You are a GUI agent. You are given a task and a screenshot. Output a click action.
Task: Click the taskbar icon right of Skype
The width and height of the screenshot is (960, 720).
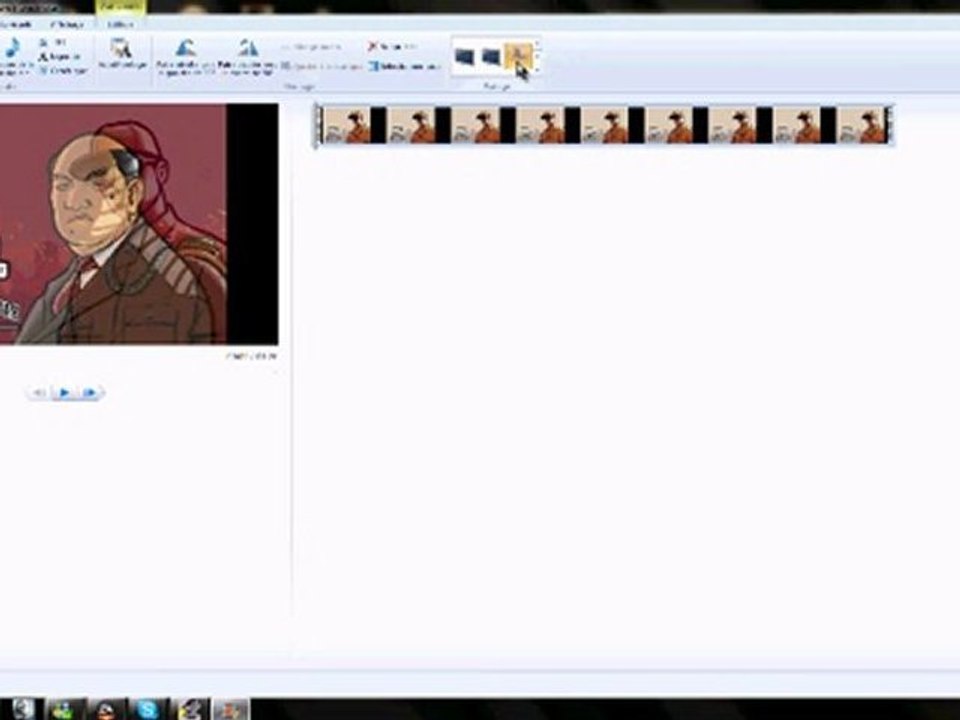pos(190,709)
